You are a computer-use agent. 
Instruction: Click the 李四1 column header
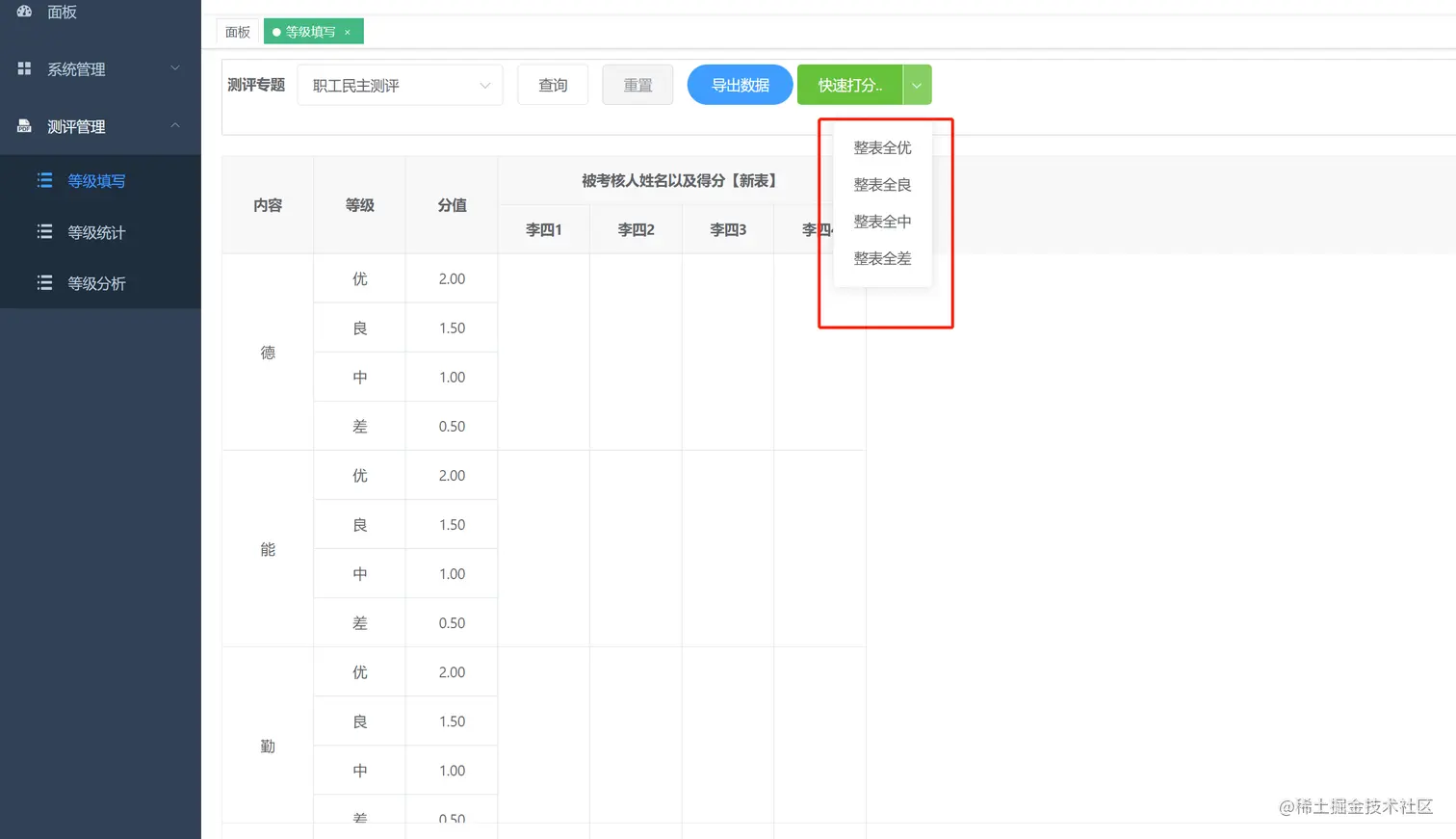(x=544, y=229)
